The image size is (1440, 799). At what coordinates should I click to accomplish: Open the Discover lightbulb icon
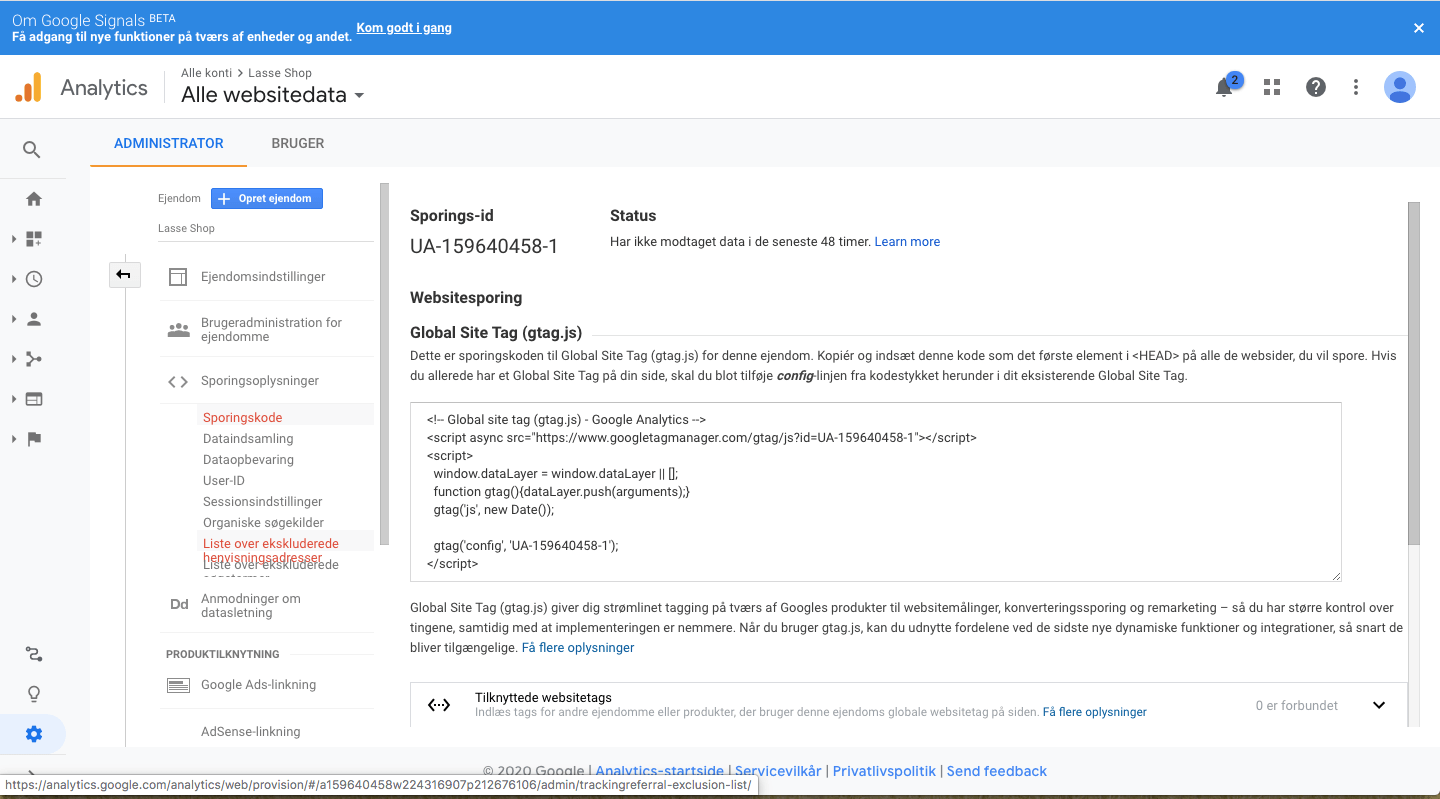[34, 694]
